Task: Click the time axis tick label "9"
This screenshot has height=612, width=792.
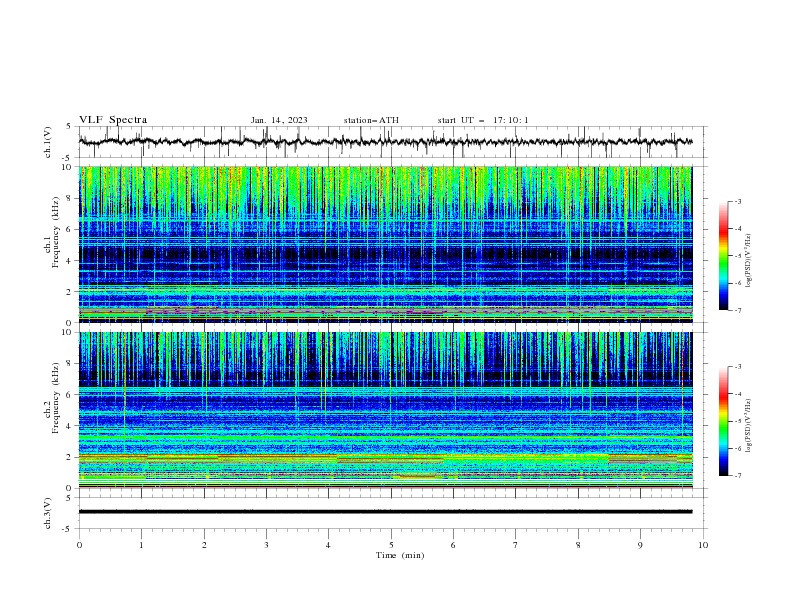Action: [x=640, y=545]
